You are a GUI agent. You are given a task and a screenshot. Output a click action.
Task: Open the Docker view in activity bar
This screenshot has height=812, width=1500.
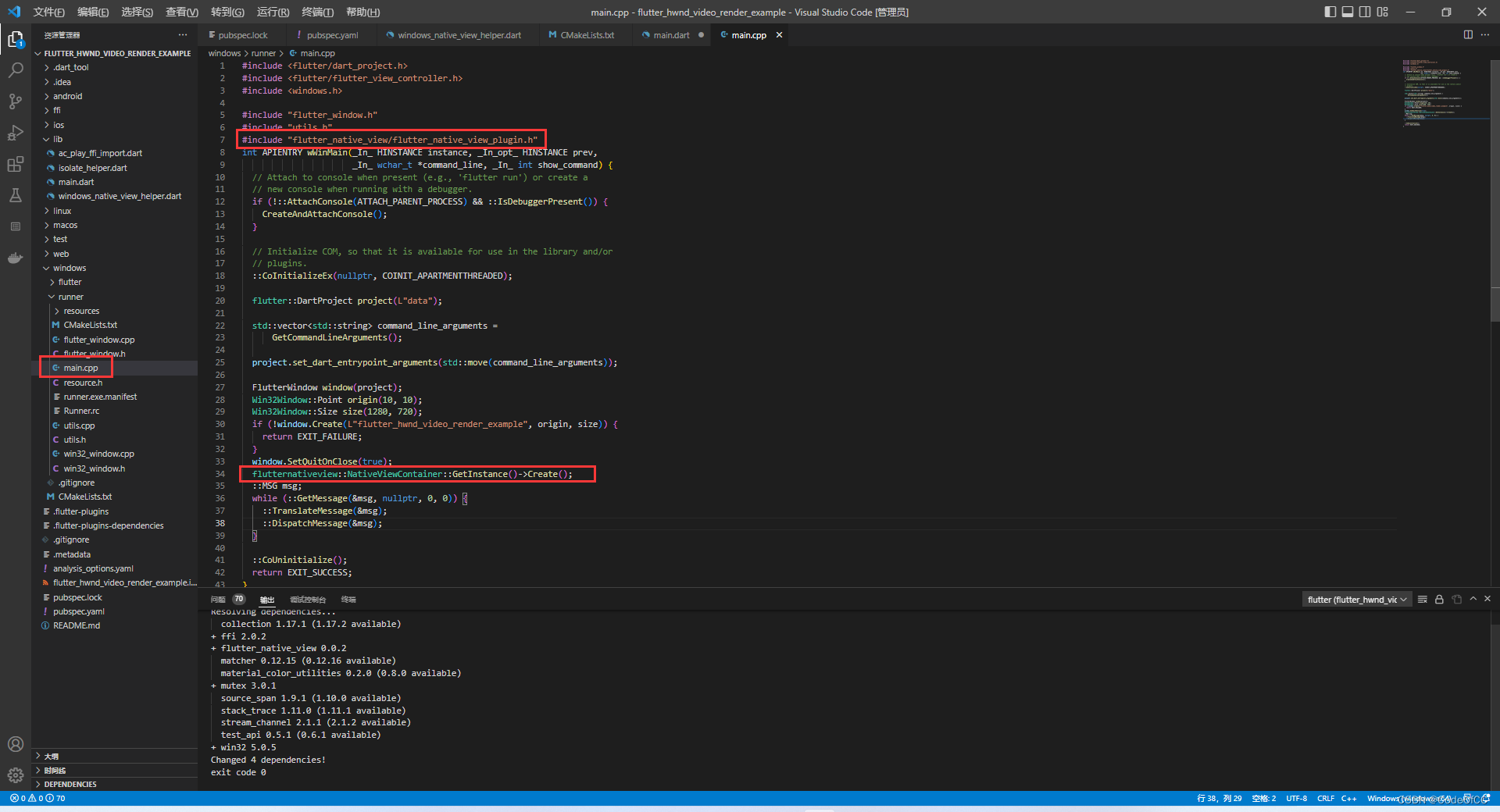click(16, 258)
